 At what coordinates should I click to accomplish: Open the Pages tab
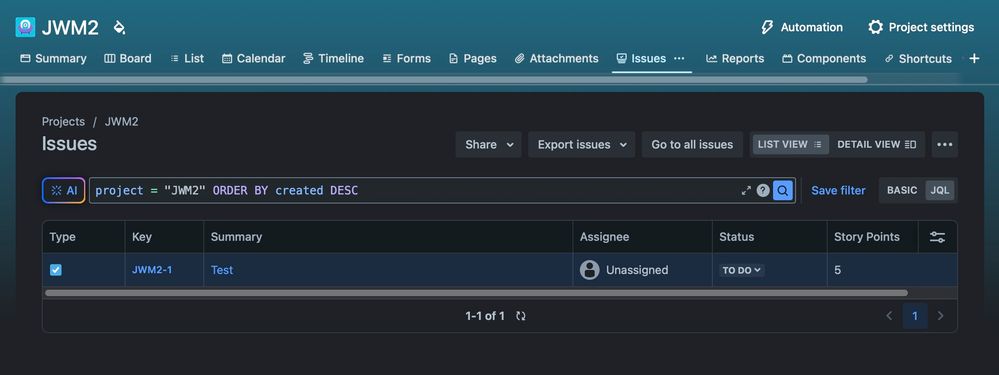[473, 59]
